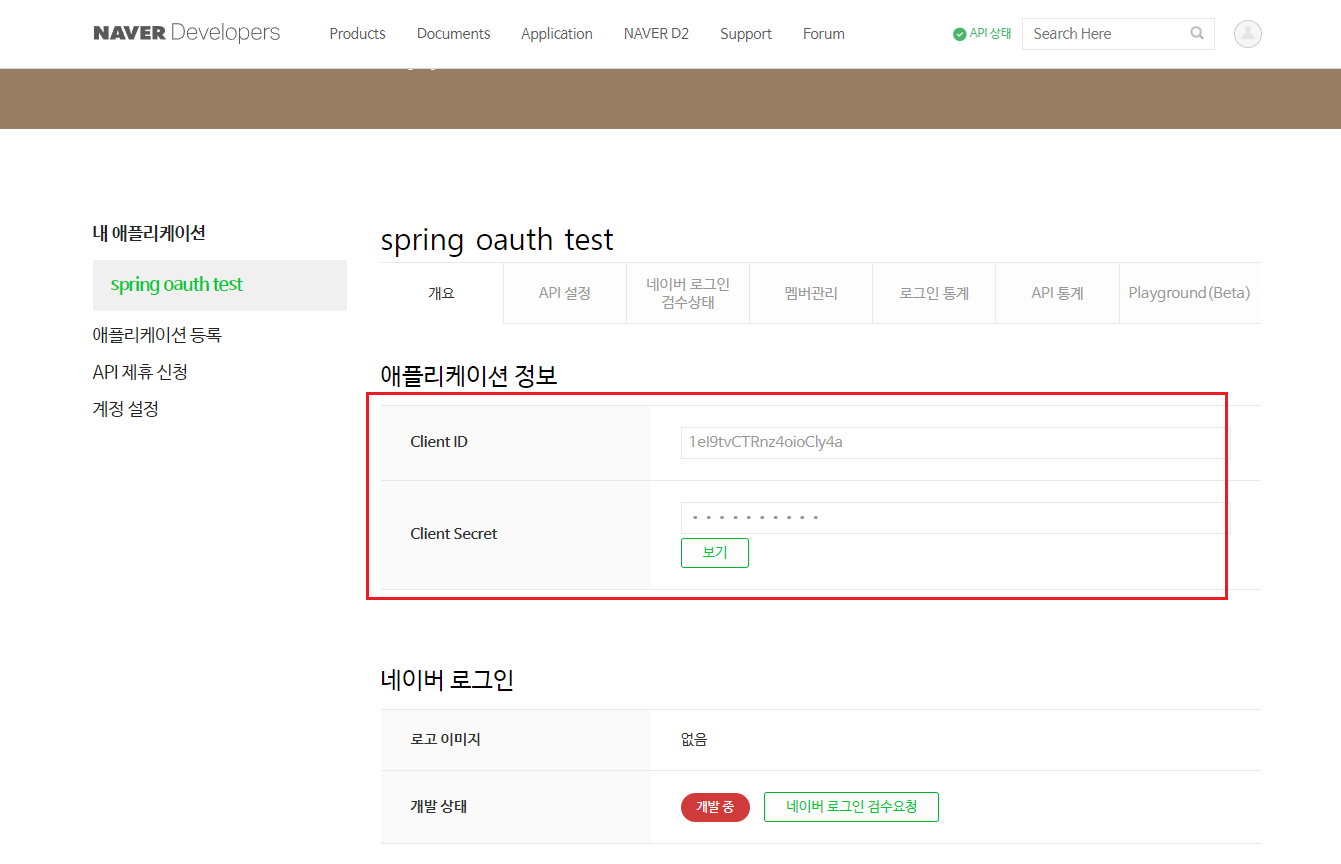
Task: Click the 네이버 로그인 검수요청 button
Action: pyautogui.click(x=851, y=807)
